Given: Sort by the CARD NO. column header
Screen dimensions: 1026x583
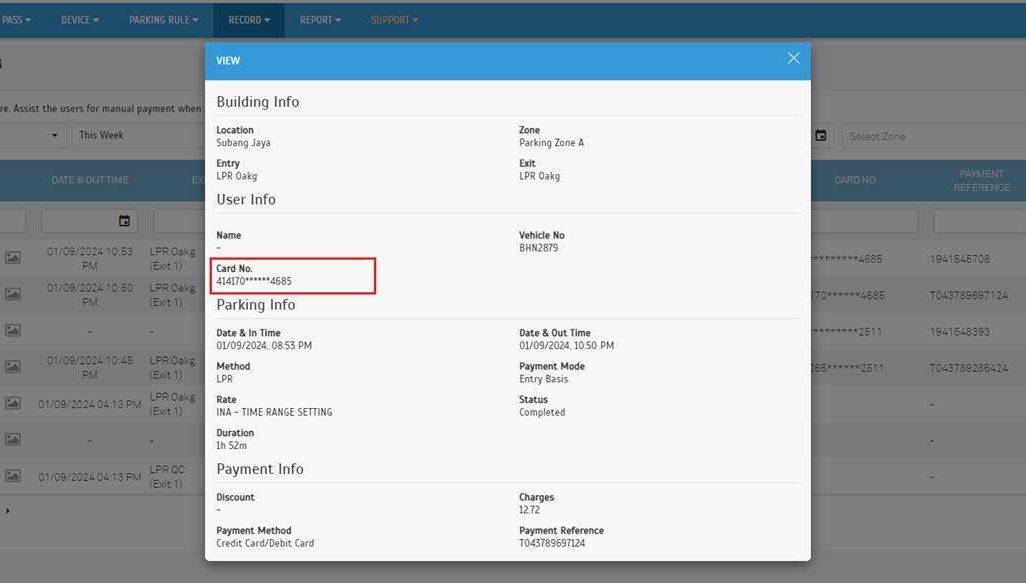Looking at the screenshot, I should pos(855,180).
